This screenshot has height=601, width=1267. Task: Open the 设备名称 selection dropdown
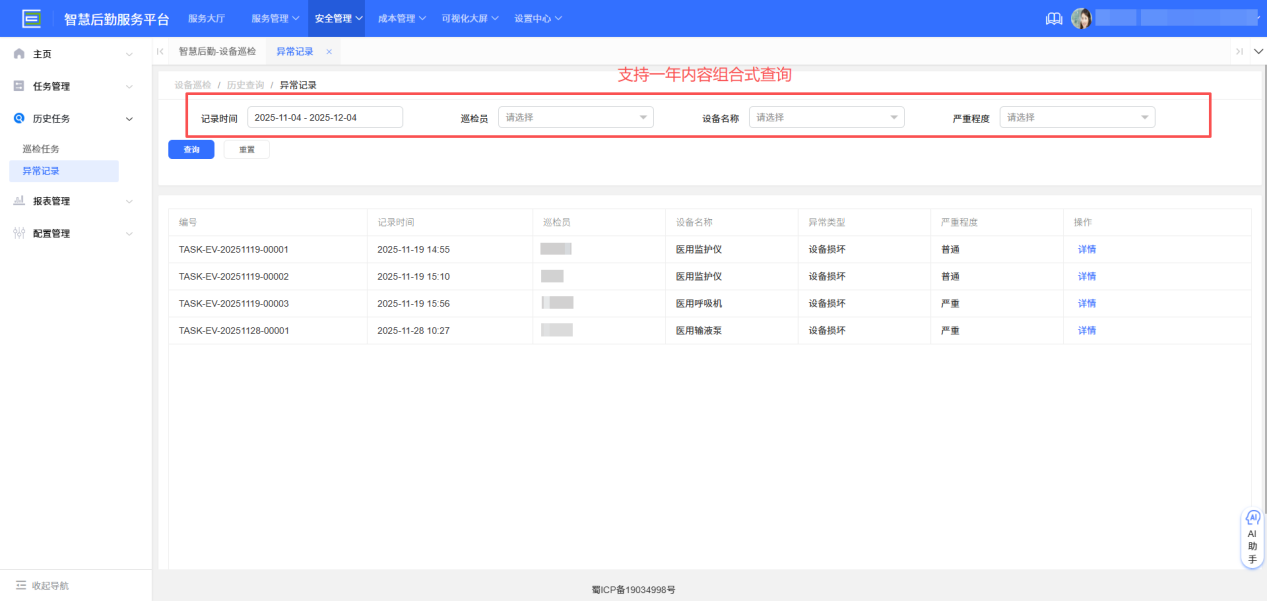826,116
